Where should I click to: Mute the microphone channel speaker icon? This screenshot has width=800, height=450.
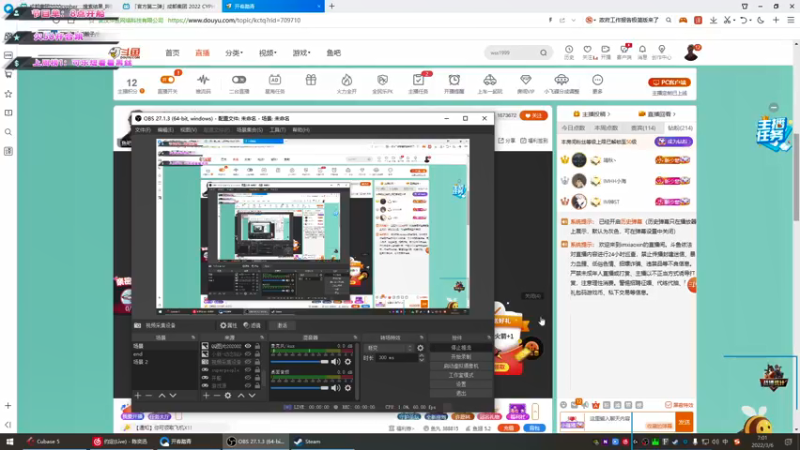335,362
